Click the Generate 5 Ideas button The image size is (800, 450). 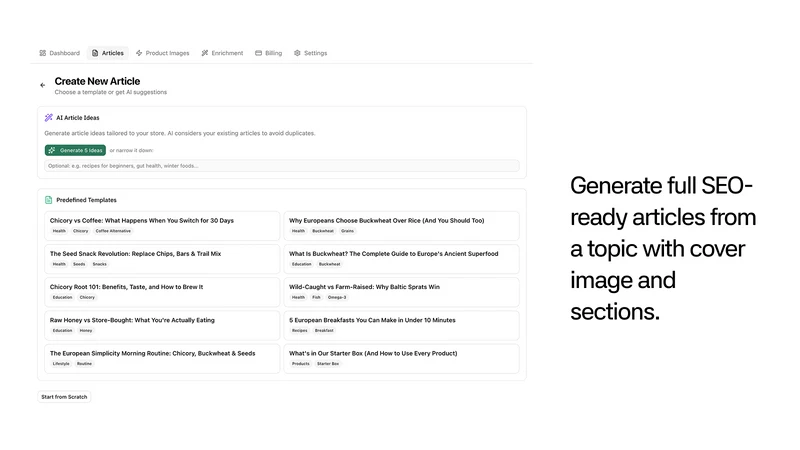coord(76,151)
